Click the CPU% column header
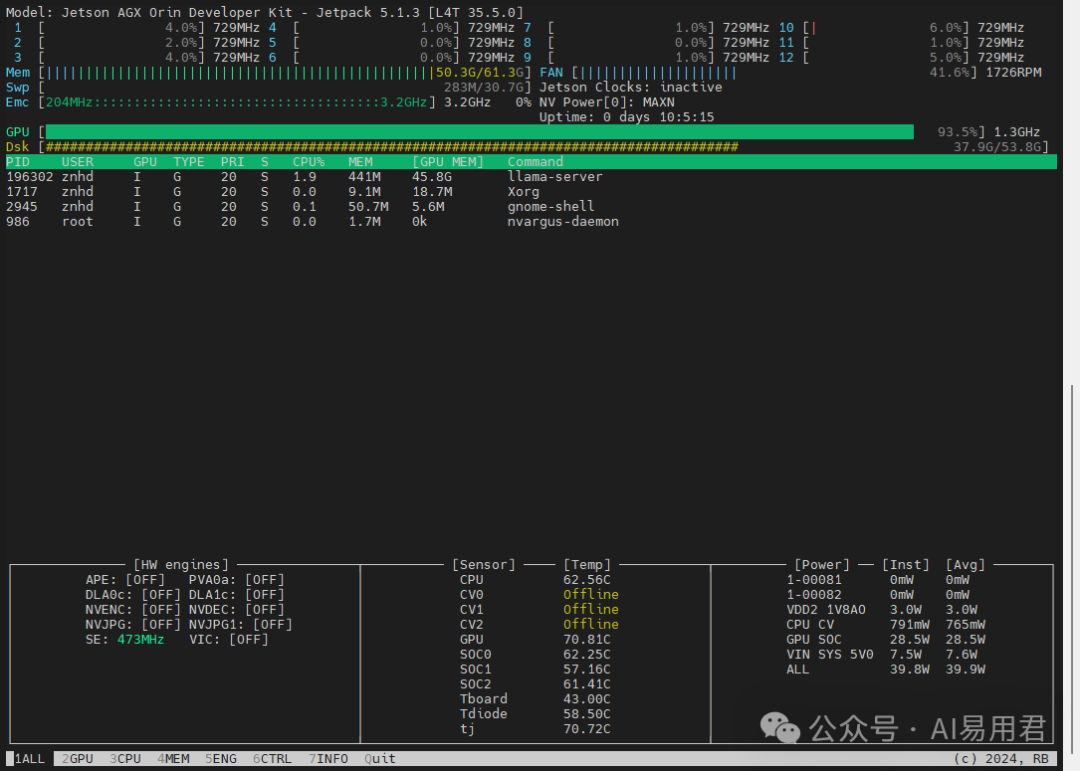 [308, 162]
